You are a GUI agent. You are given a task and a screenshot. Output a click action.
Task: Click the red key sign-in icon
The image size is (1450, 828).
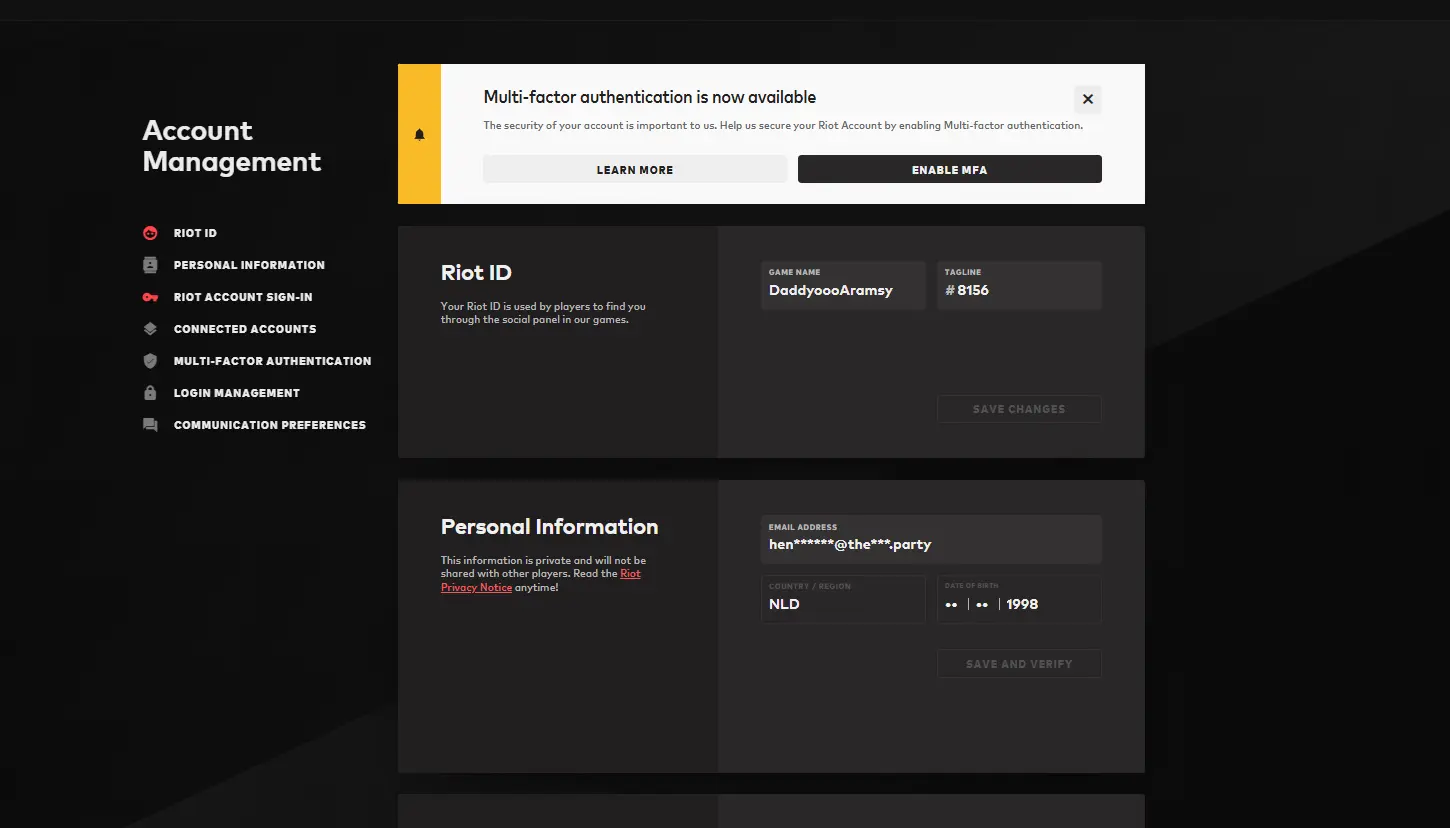(x=150, y=297)
